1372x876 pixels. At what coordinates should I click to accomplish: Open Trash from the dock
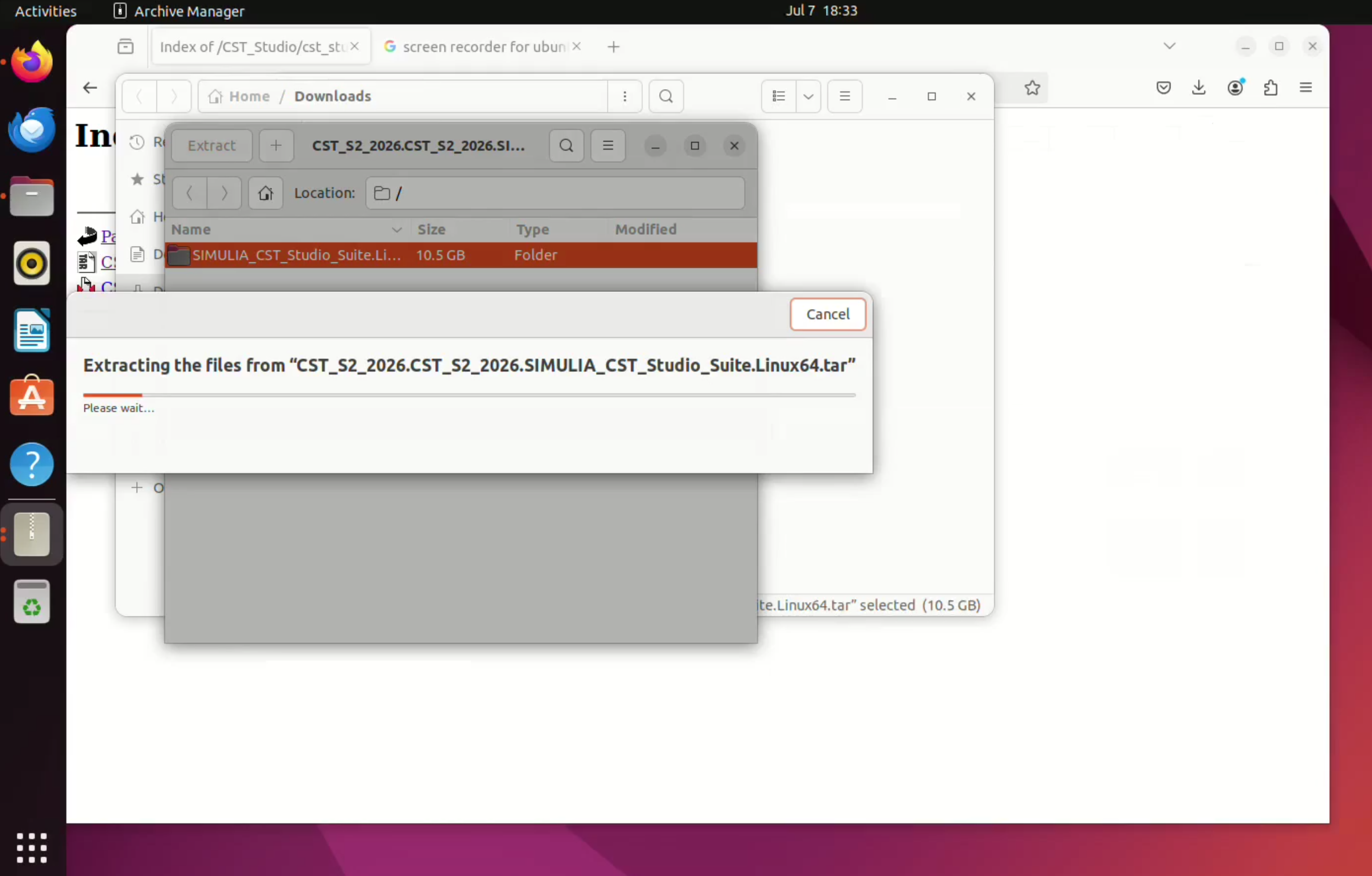click(32, 602)
